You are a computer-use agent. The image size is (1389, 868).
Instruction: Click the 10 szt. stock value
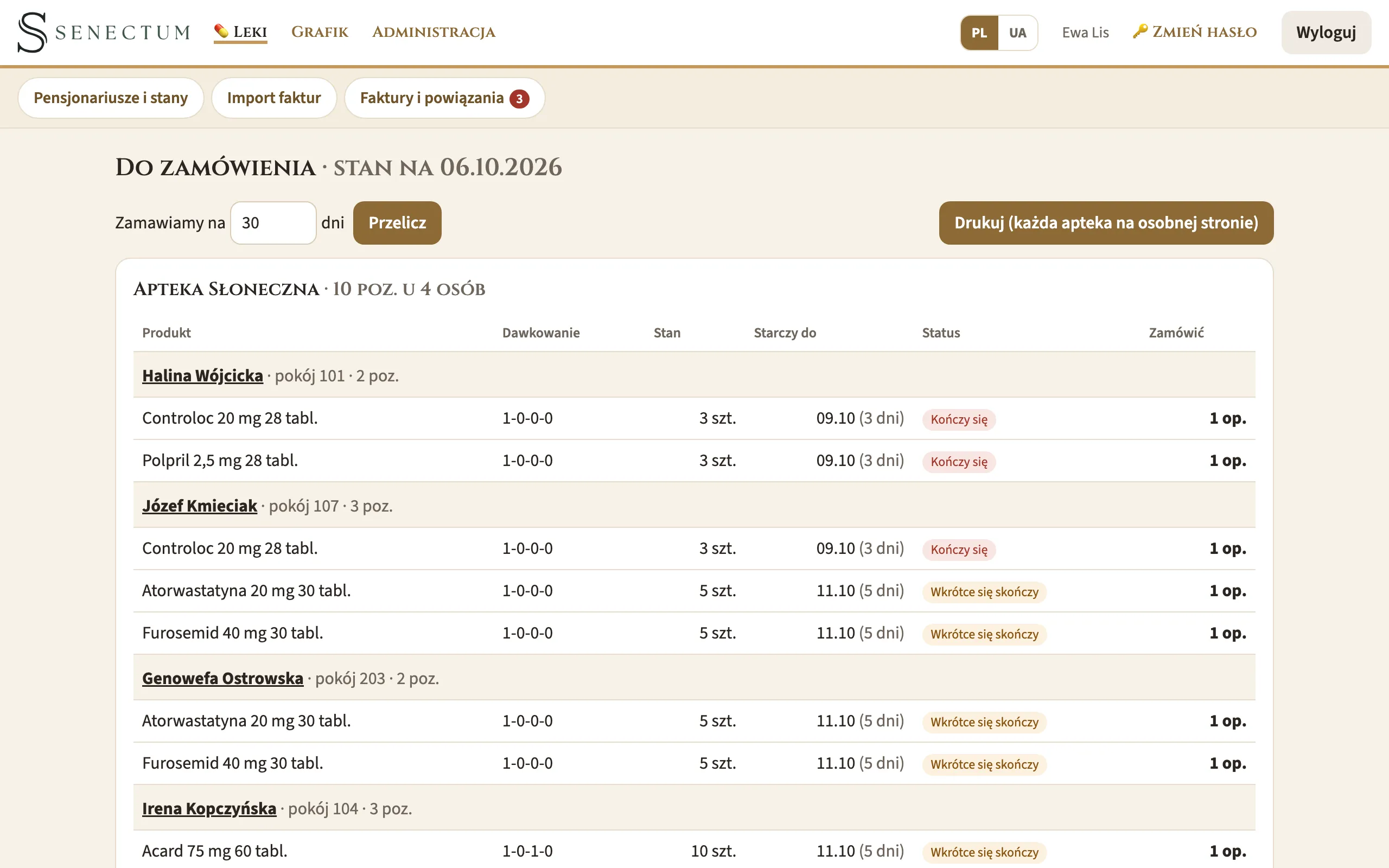[x=713, y=851]
